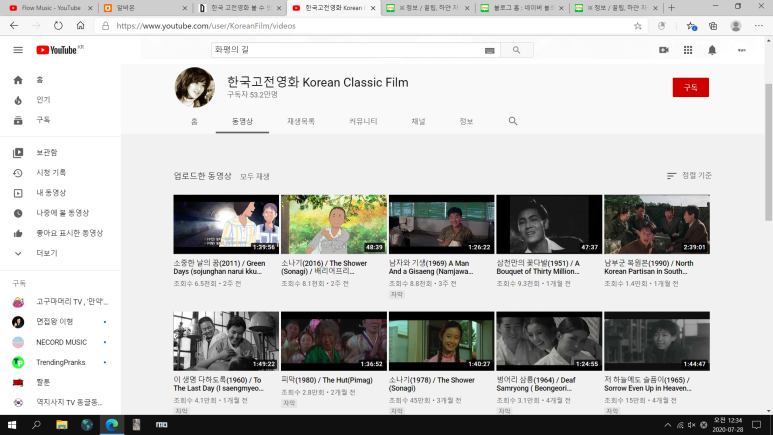Reload the page with refresh icon

coord(58,26)
